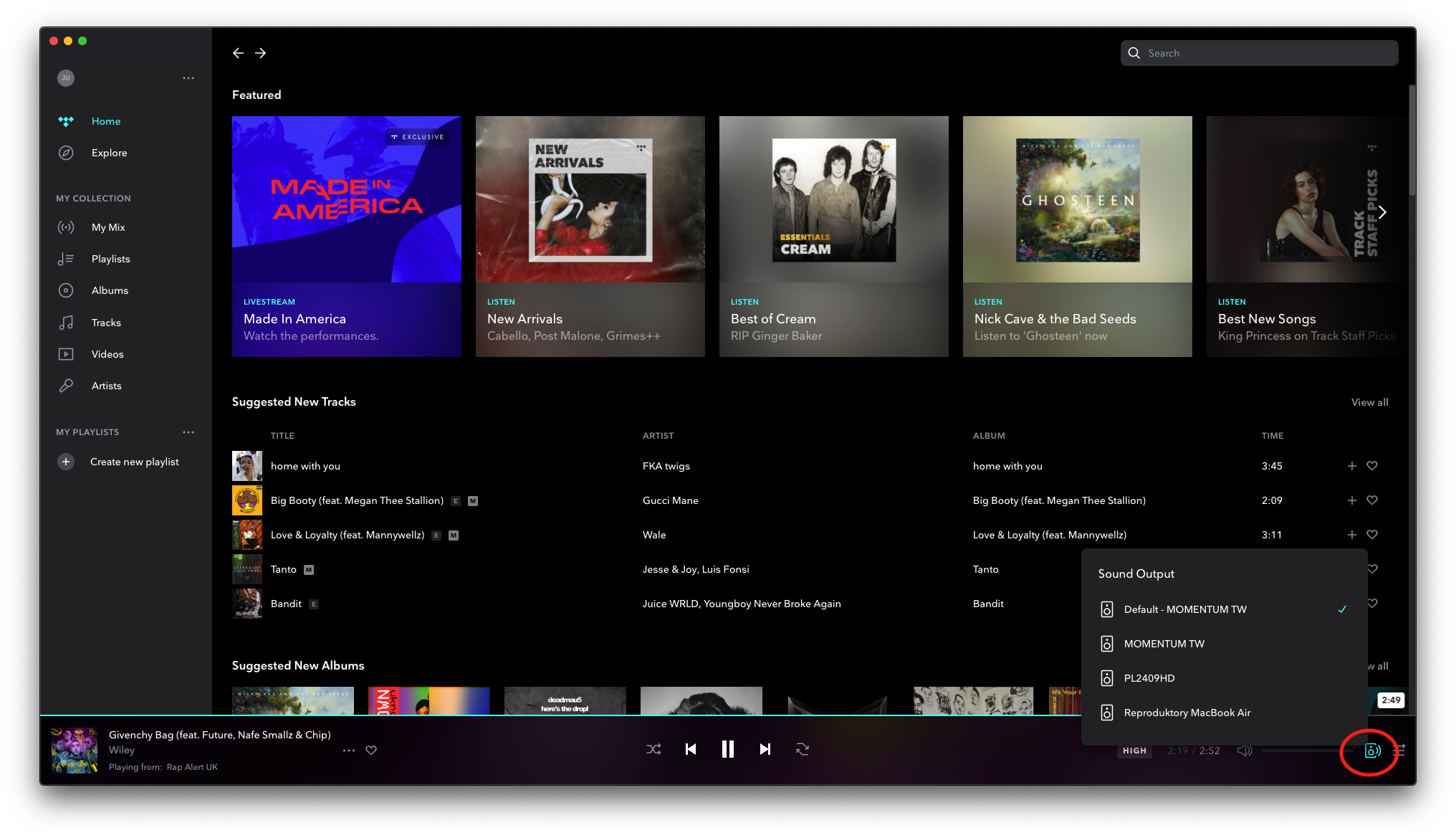Screen dimensions: 1456x838
Task: Open artist FKA twigs
Action: [x=666, y=466]
